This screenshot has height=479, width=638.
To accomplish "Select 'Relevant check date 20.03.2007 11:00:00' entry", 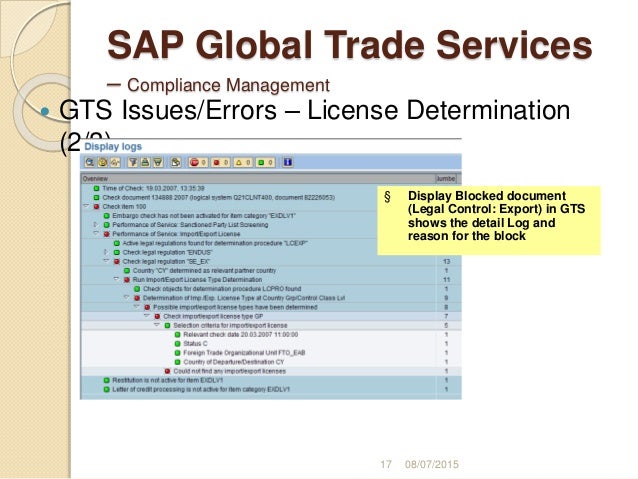I will click(240, 335).
